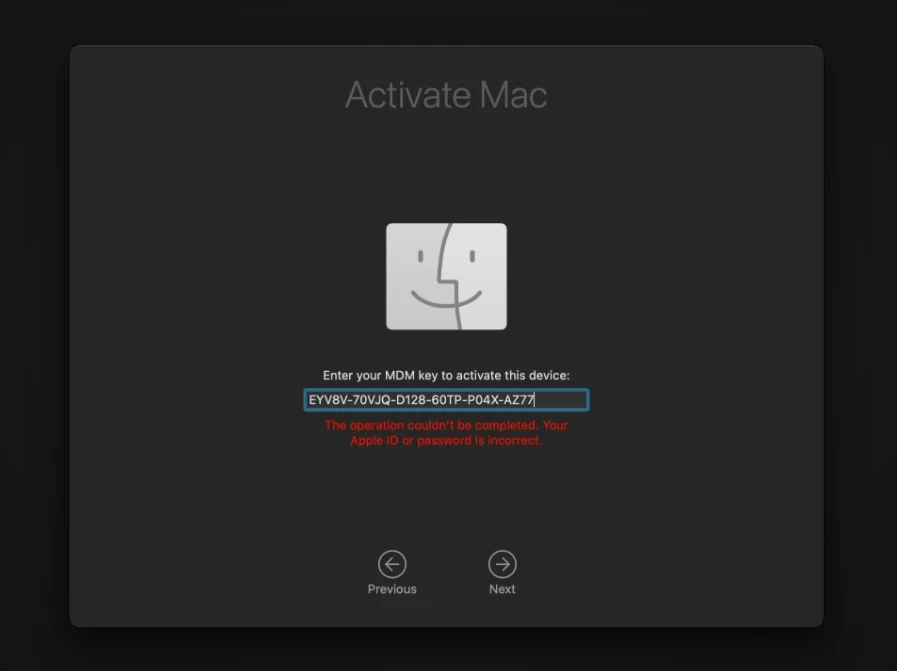Click the Next arrow icon
The height and width of the screenshot is (671, 897).
502,564
